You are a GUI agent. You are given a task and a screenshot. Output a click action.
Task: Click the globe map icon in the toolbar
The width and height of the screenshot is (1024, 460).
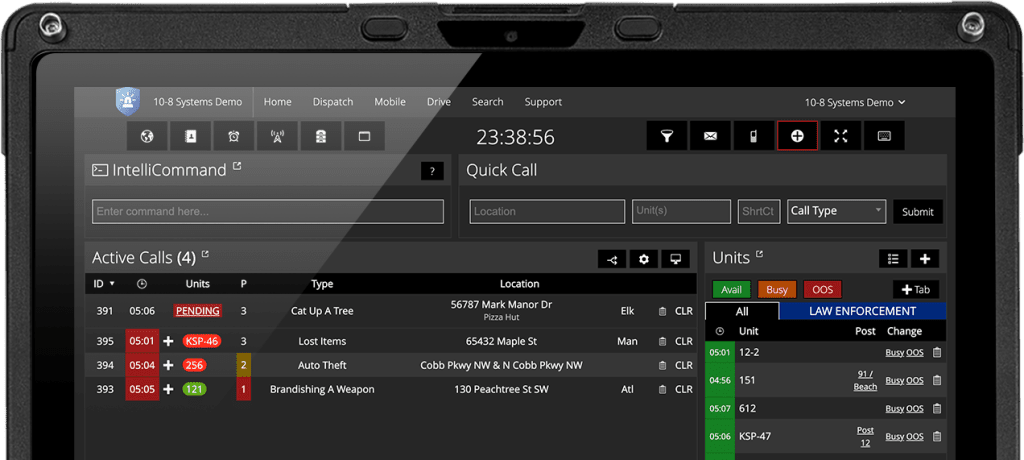coord(147,137)
